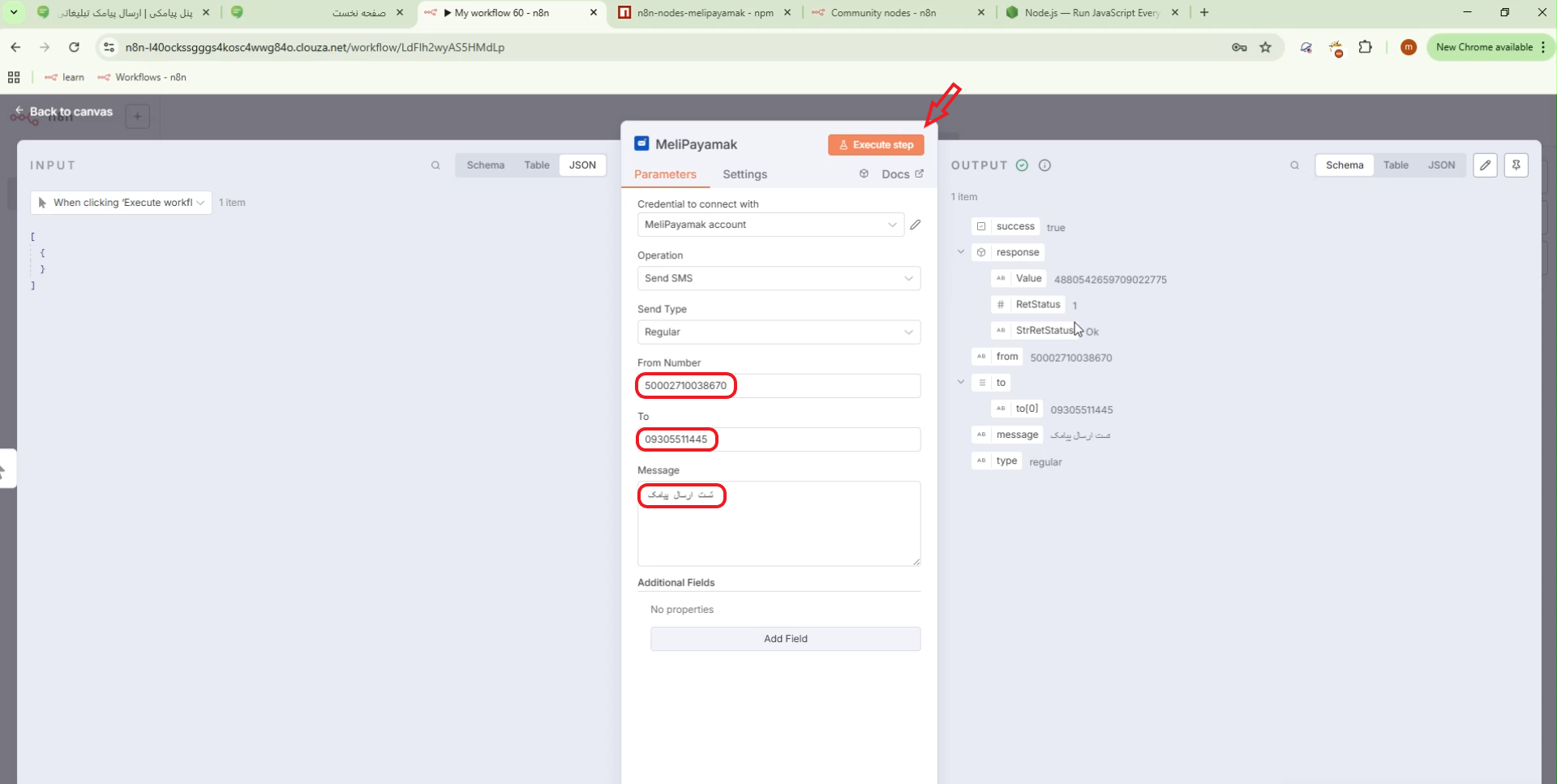Switch output view to JSON

1441,165
